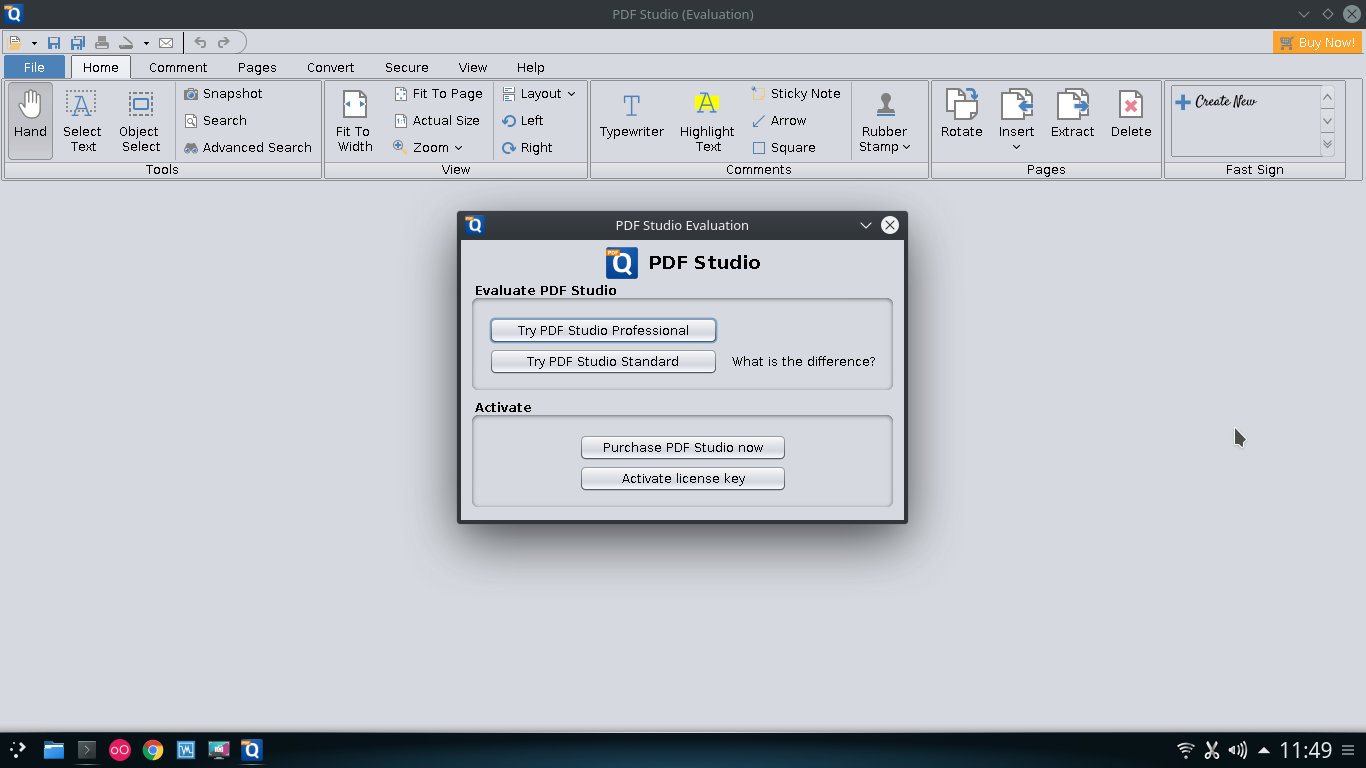Open the File tab
Screen dimensions: 1366x768
pyautogui.click(x=34, y=67)
